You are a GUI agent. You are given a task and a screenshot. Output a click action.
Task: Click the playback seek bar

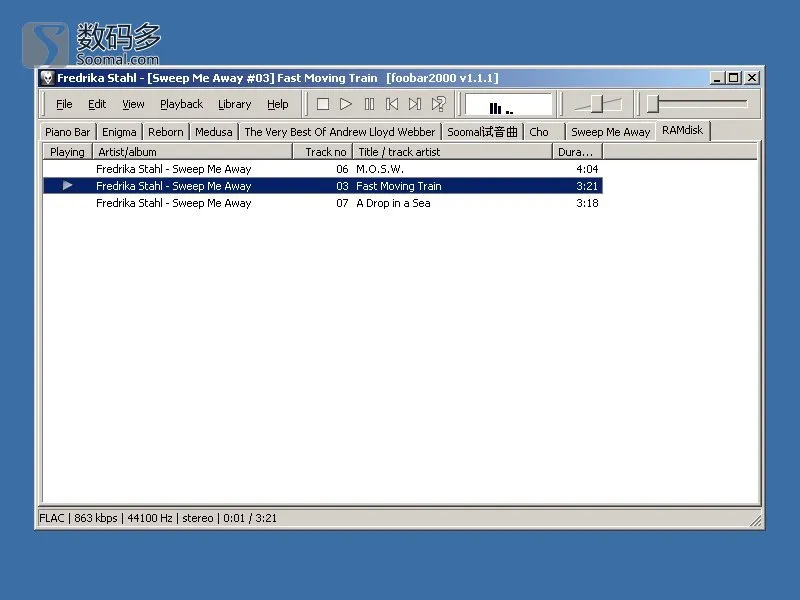point(697,104)
